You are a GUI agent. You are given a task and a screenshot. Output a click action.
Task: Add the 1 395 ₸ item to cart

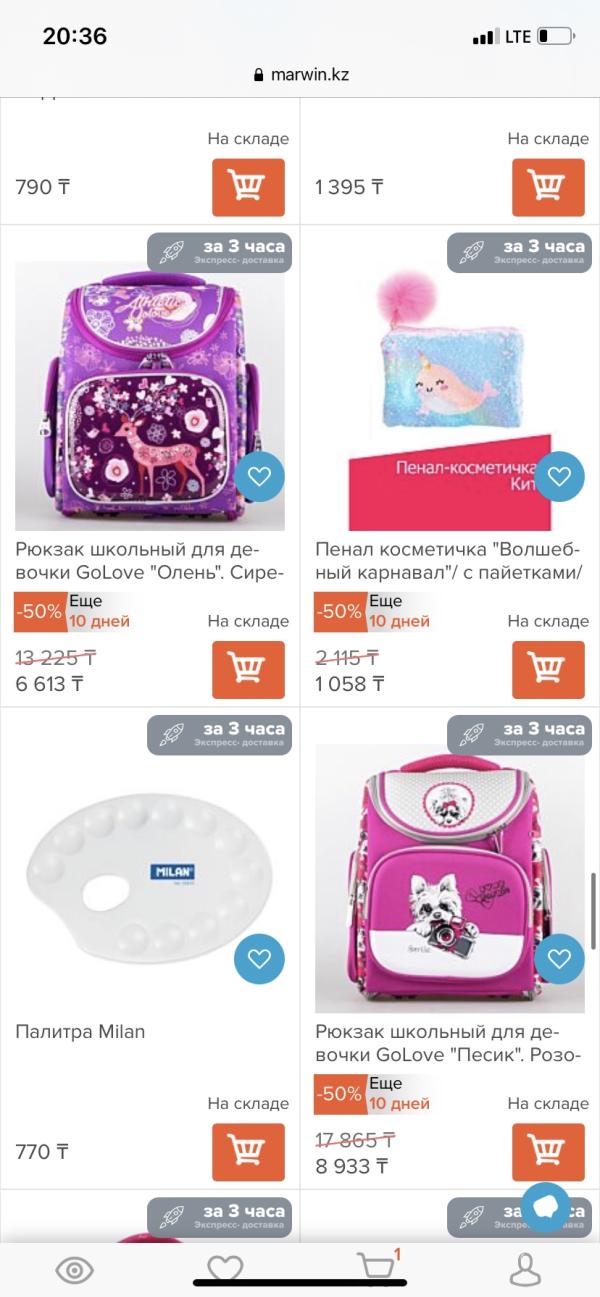[x=548, y=187]
